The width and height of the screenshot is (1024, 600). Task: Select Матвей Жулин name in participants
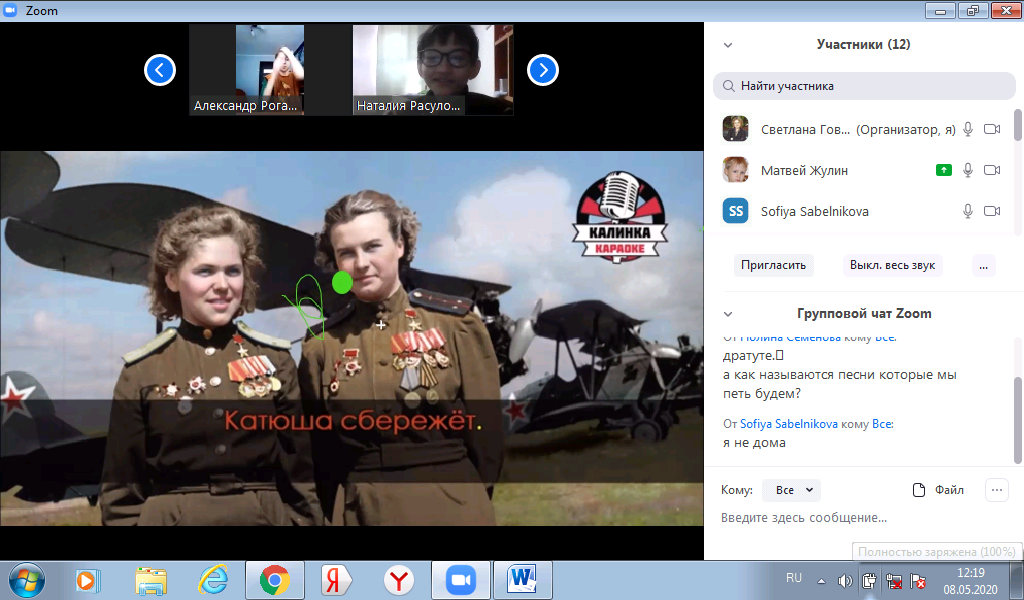click(804, 170)
